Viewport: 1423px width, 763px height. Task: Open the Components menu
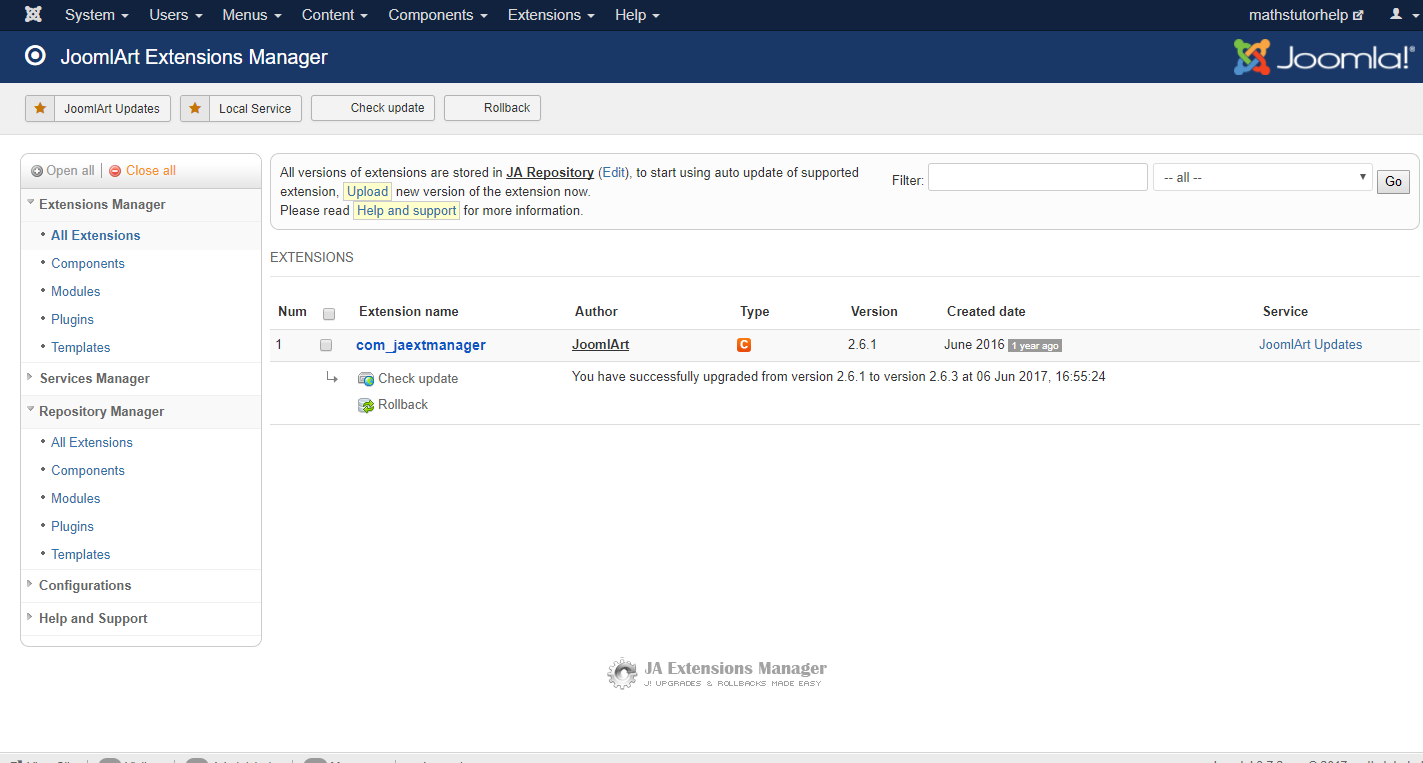pyautogui.click(x=438, y=15)
